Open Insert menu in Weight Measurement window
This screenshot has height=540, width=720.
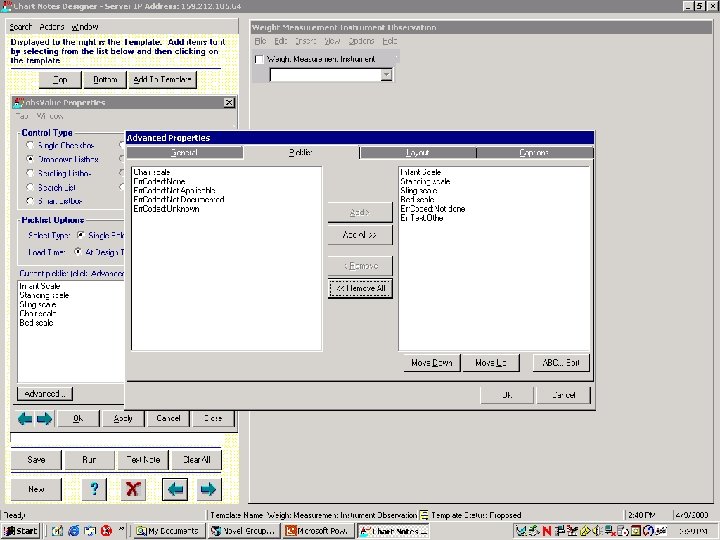[x=305, y=41]
